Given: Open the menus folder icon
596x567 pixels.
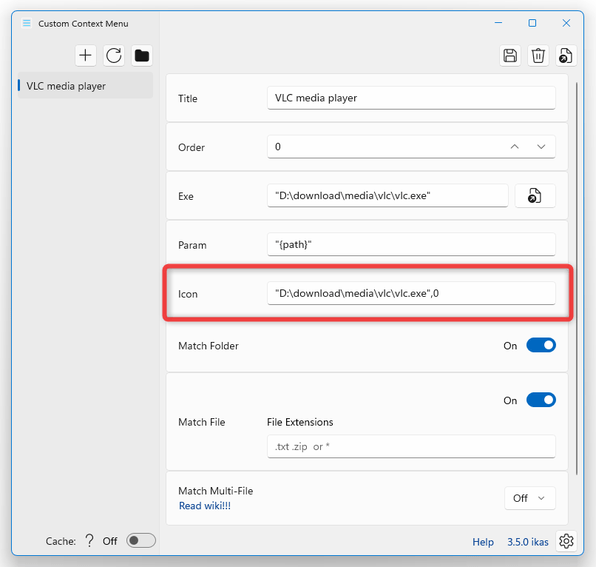Looking at the screenshot, I should (142, 55).
